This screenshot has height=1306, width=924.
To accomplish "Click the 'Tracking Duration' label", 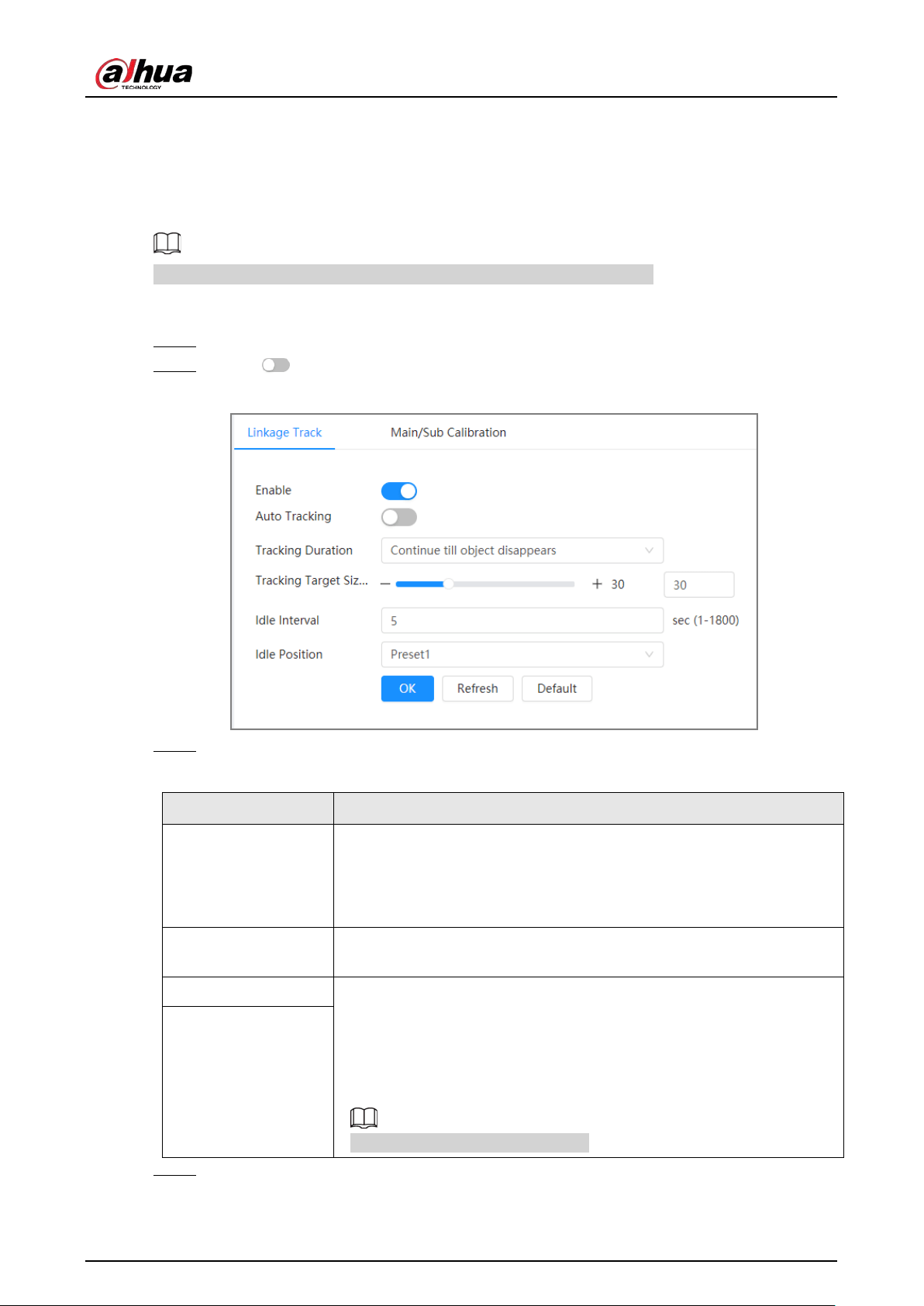I will [304, 550].
